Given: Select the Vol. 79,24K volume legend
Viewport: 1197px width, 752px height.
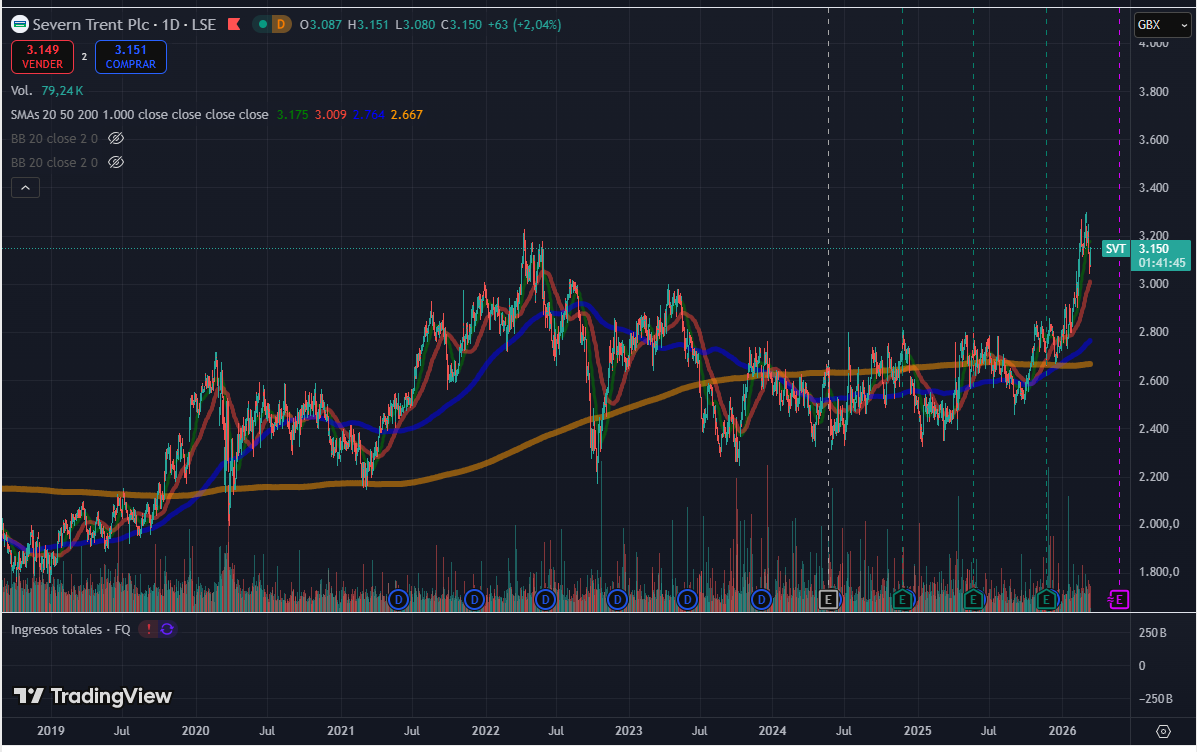Looking at the screenshot, I should pos(47,91).
